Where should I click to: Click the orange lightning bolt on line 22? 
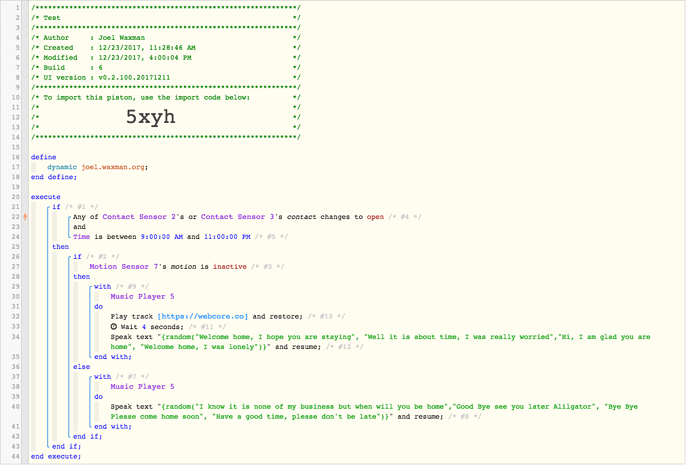click(23, 216)
